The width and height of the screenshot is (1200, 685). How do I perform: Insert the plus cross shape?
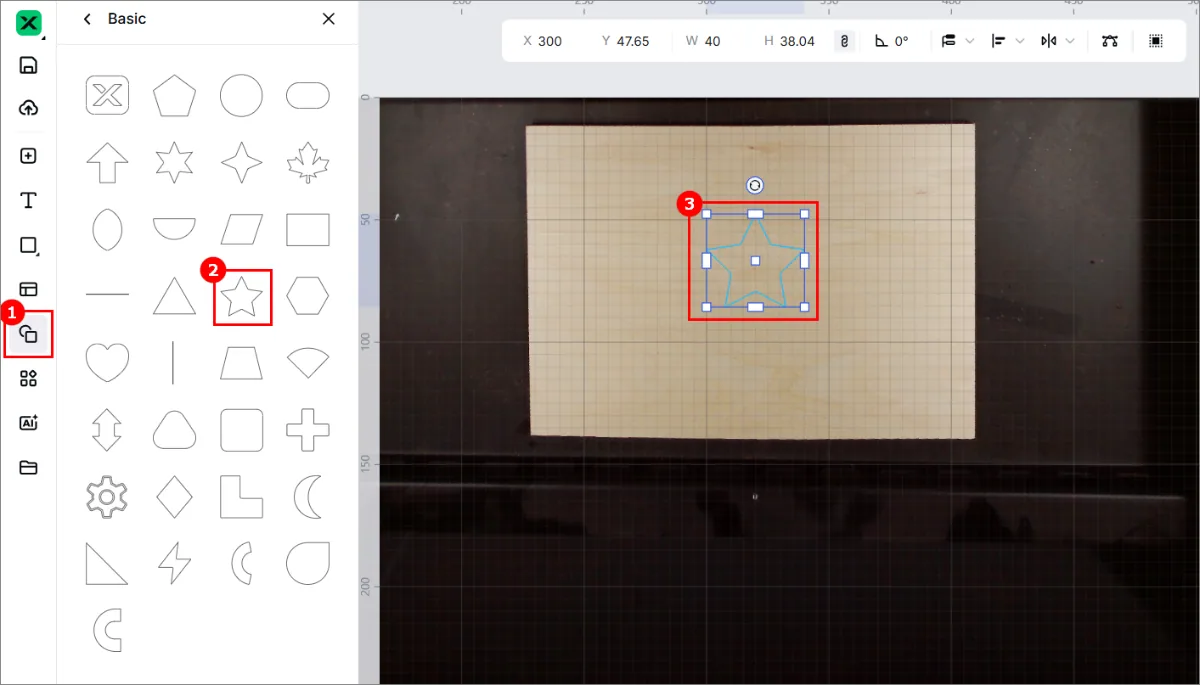click(308, 429)
